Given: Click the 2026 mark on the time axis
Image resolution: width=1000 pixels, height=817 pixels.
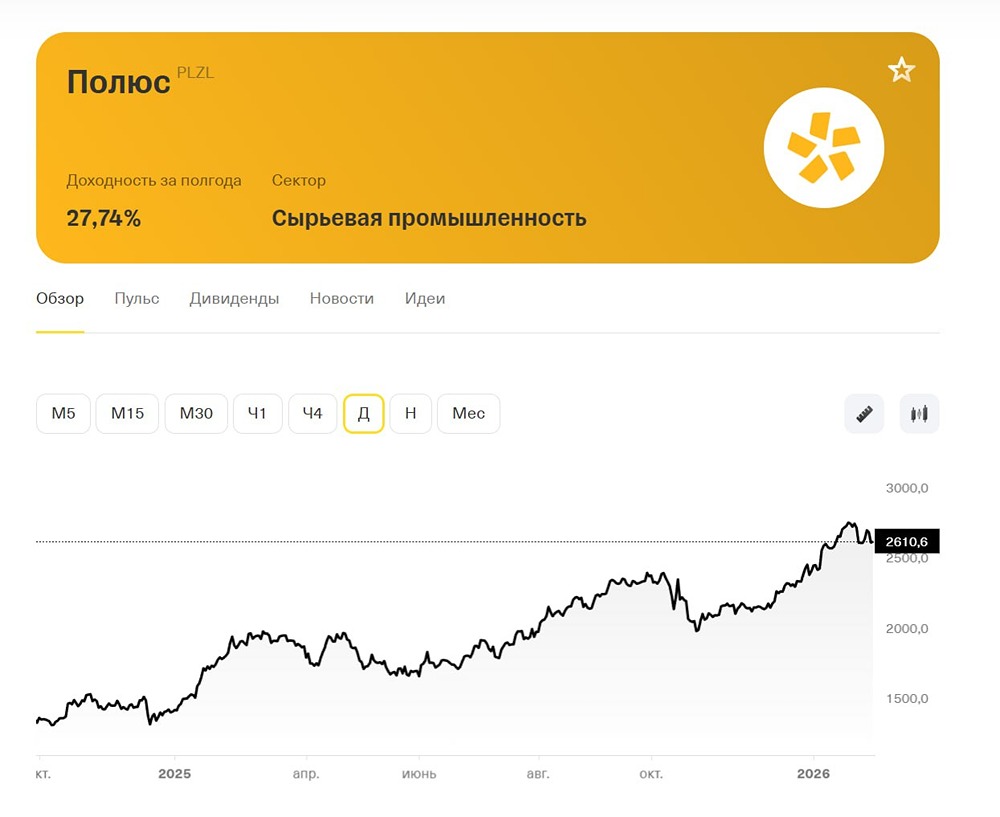Looking at the screenshot, I should [x=813, y=773].
